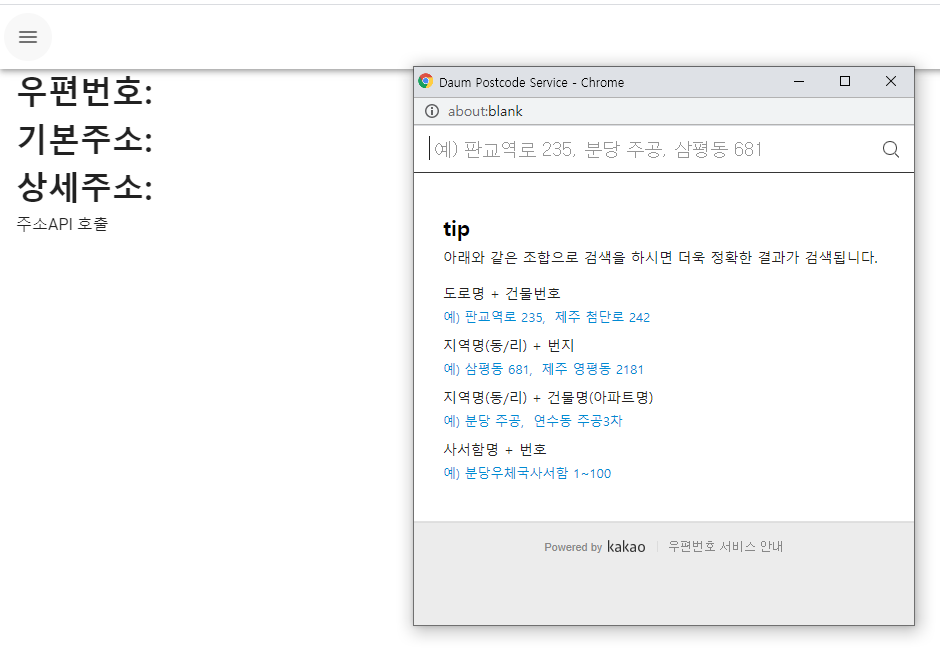Select example link 삼평동 681
Image resolution: width=940 pixels, height=652 pixels.
[x=498, y=369]
